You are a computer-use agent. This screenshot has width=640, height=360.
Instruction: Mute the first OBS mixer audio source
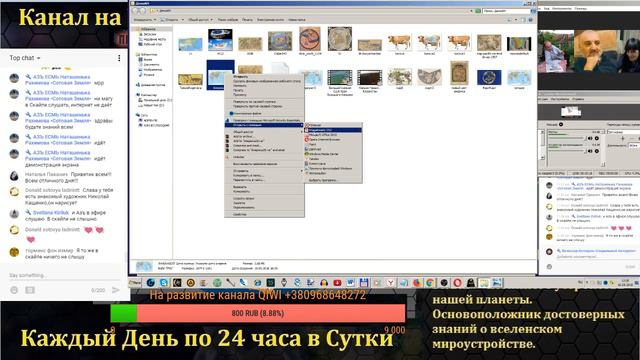tap(590, 138)
